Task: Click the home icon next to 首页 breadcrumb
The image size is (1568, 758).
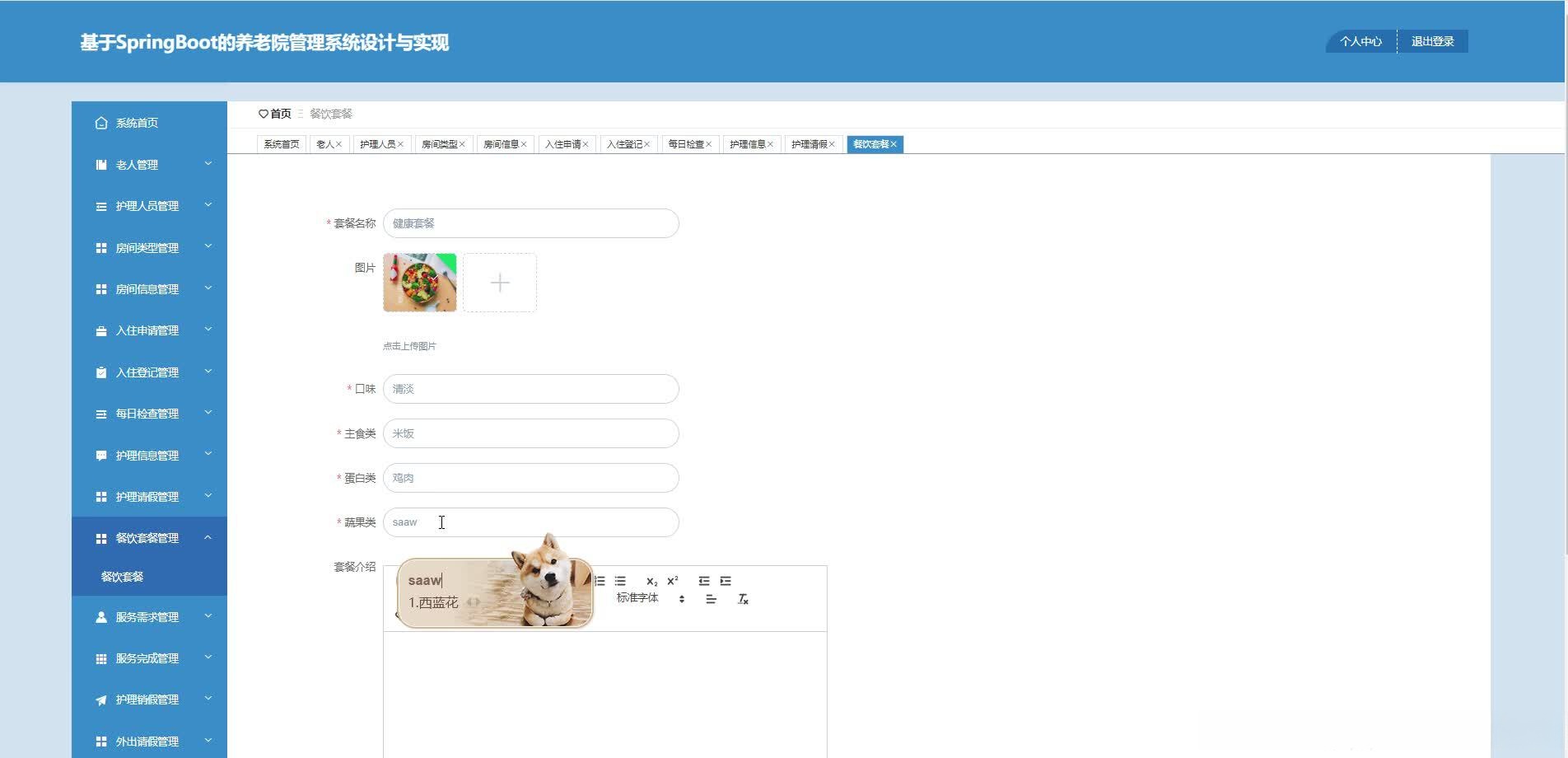Action: 264,113
